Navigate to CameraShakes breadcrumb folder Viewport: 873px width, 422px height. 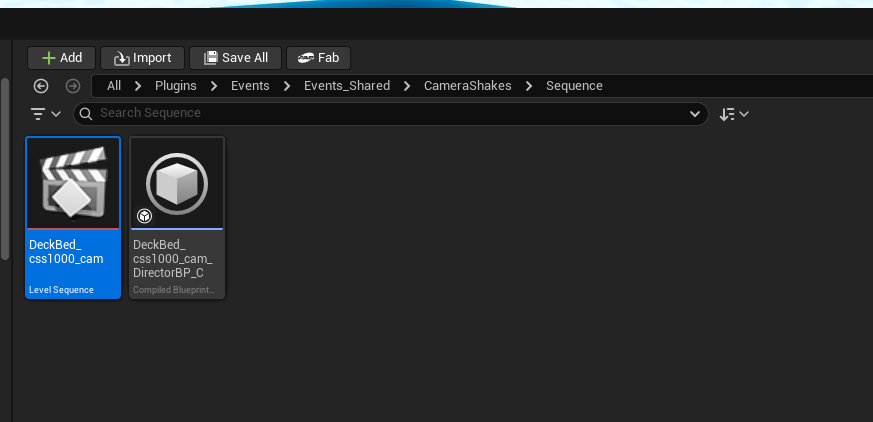pyautogui.click(x=467, y=86)
